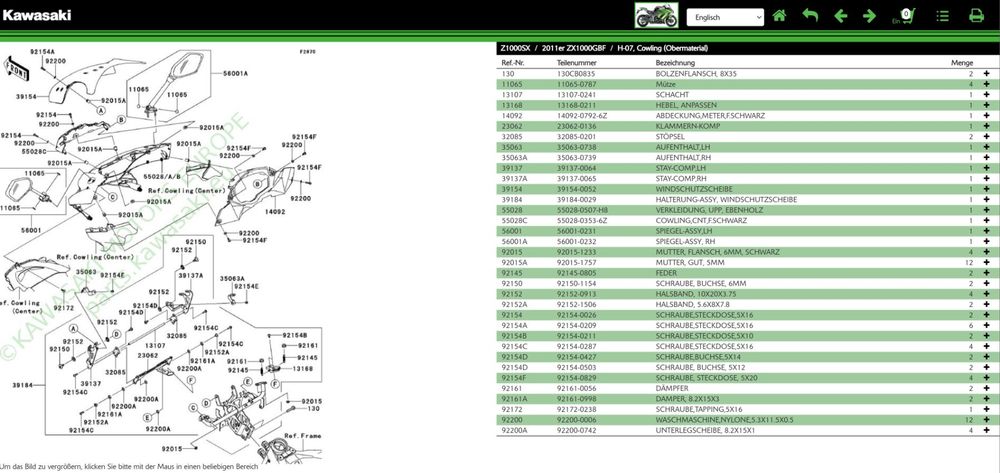Image resolution: width=1000 pixels, height=473 pixels.
Task: Select HALTERUNG-ASSY, WINDSCHUTZSCHEIBE description
Action: click(726, 200)
